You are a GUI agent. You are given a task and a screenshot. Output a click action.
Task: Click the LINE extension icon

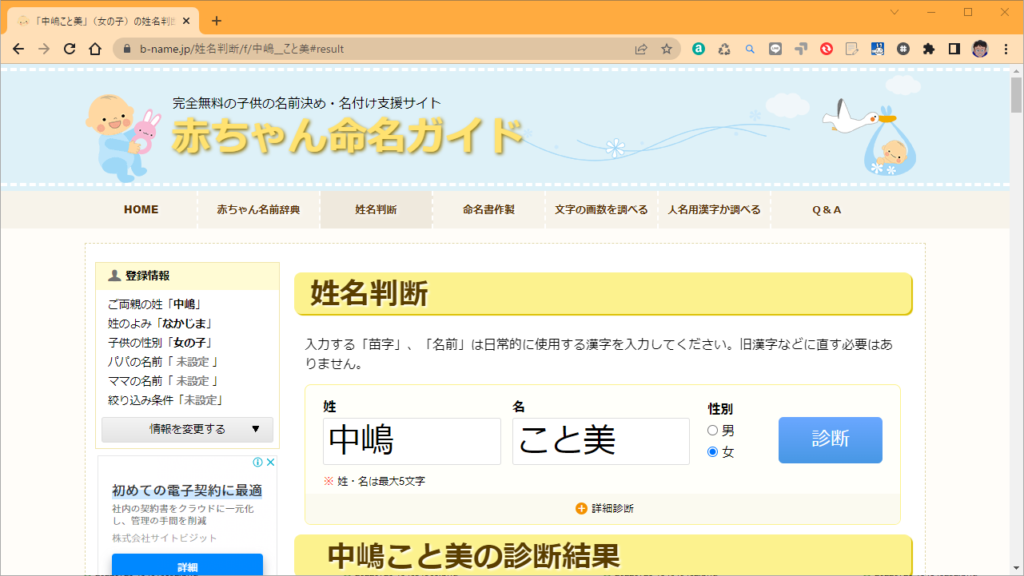coord(776,48)
